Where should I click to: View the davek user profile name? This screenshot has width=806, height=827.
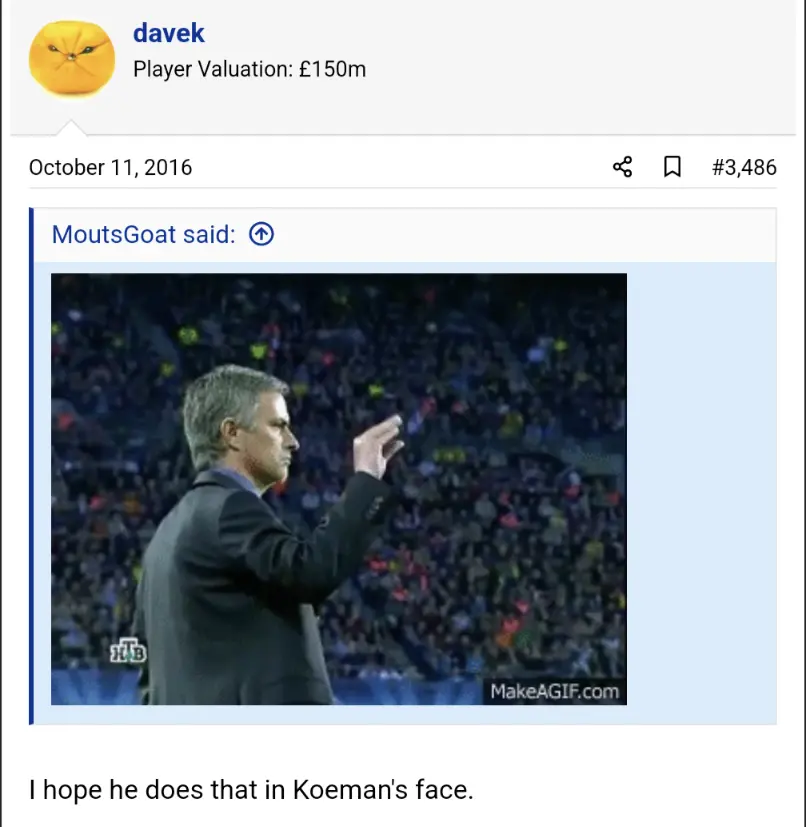coord(168,33)
